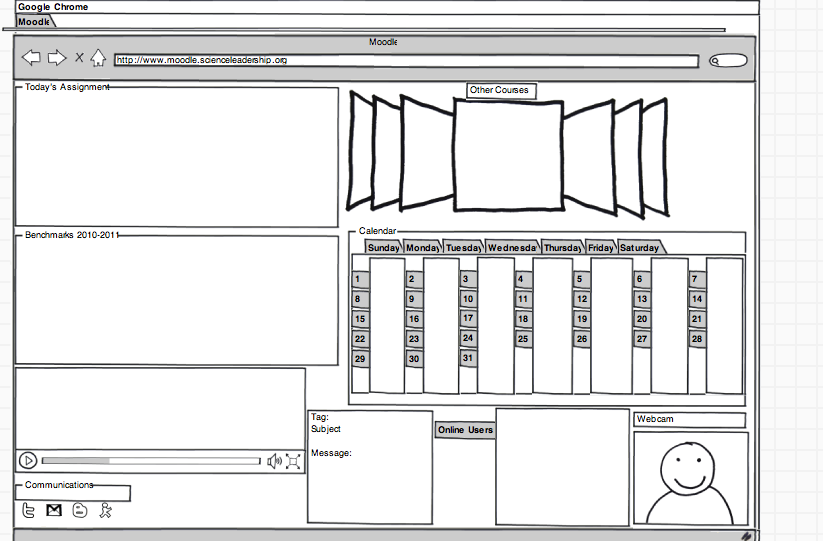Screen dimensions: 823x541
Task: Click the video progress bar
Action: (150, 461)
